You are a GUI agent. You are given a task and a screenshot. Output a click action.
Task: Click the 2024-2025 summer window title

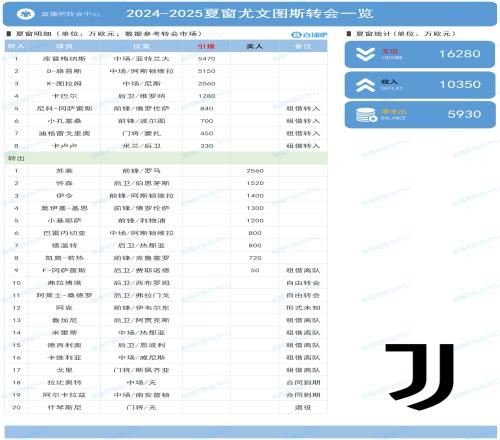[250, 14]
